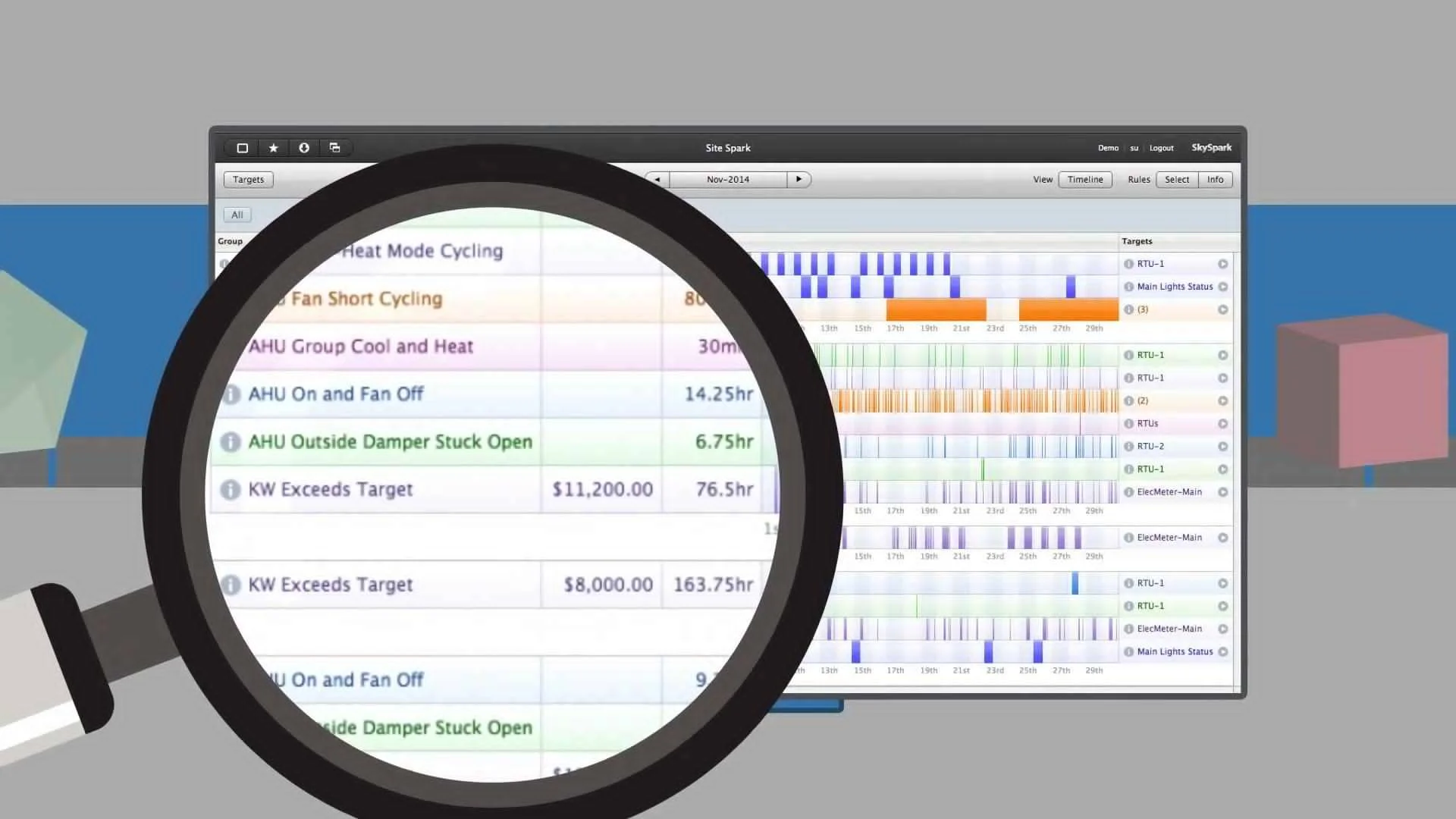This screenshot has height=819, width=1456.
Task: Click the download arrow icon in toolbar
Action: point(304,148)
